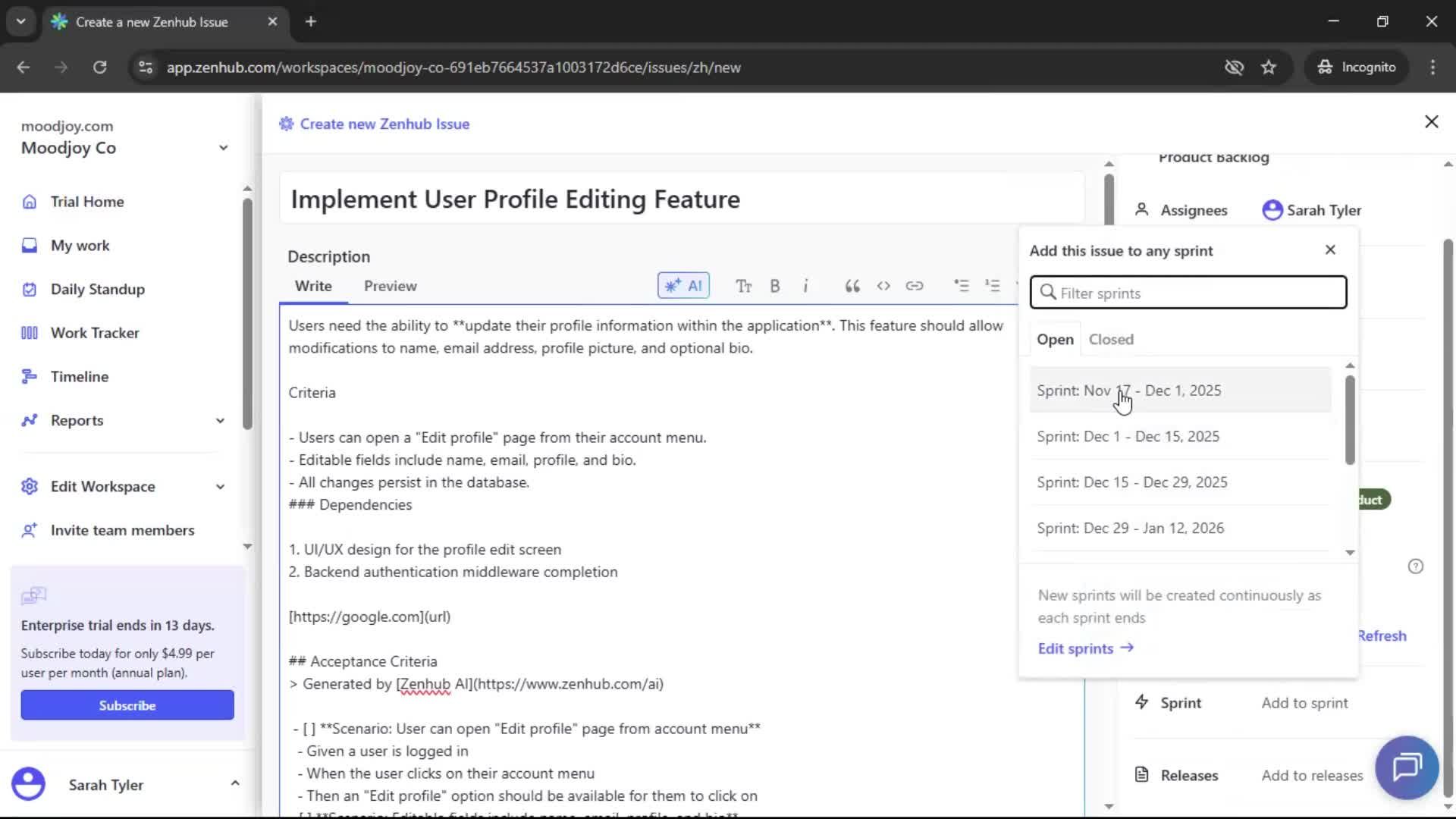
Task: Open the Trial Home icon
Action: [29, 202]
